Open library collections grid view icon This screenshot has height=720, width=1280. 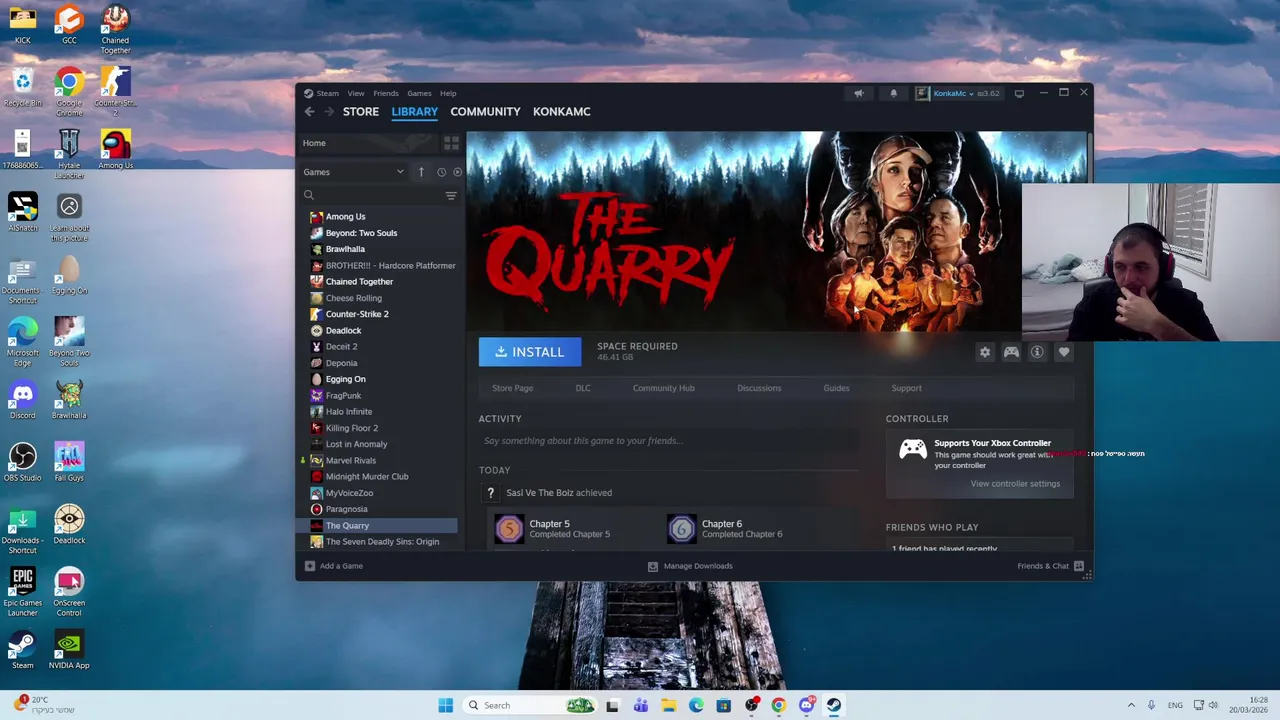451,143
